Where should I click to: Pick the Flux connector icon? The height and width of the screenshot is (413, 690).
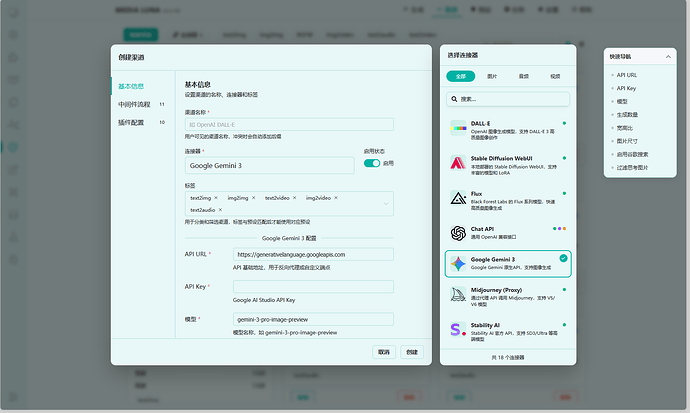point(456,197)
